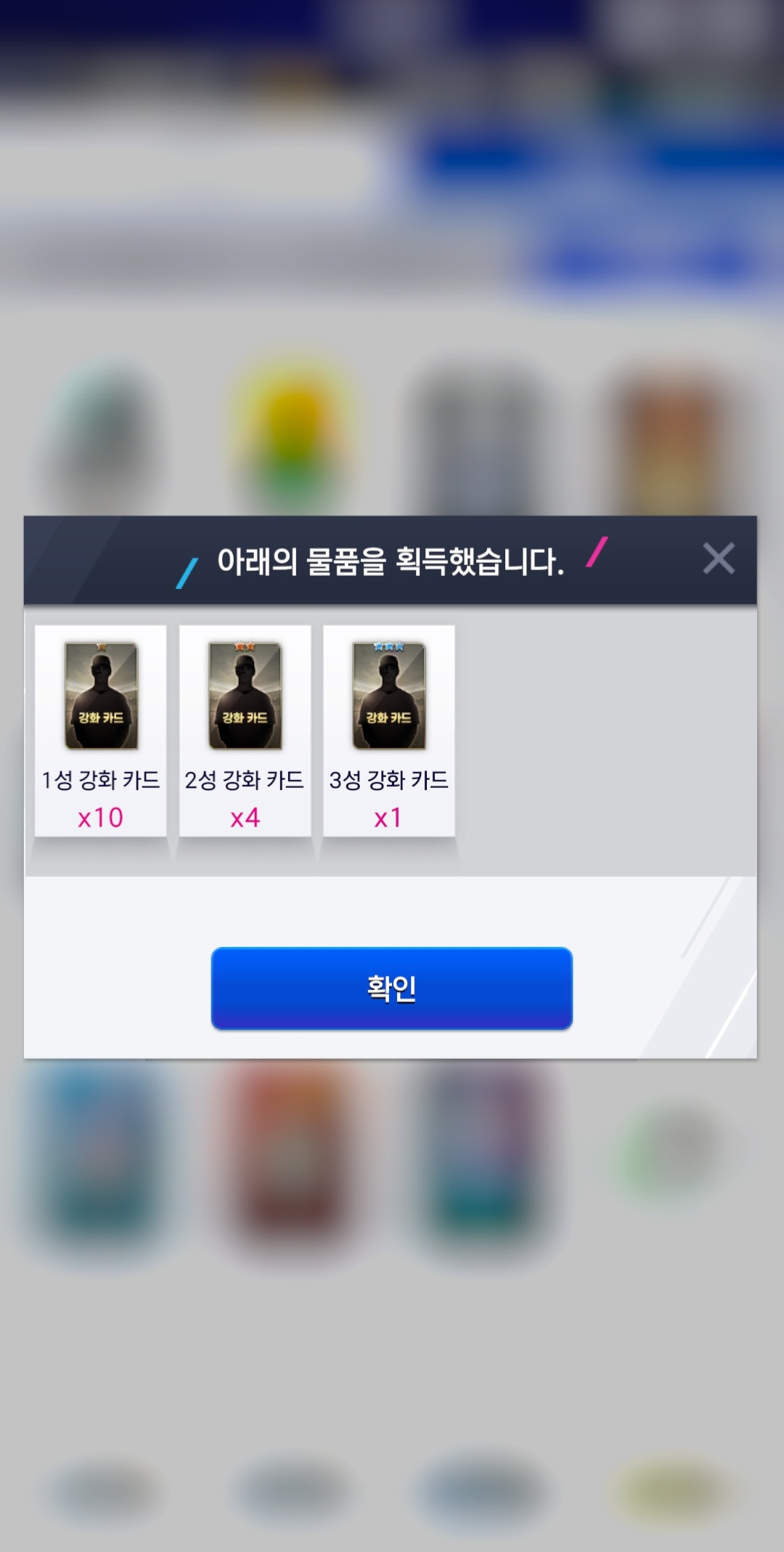Click the two-star icon above second card
Viewport: 784px width, 1552px height.
[245, 646]
